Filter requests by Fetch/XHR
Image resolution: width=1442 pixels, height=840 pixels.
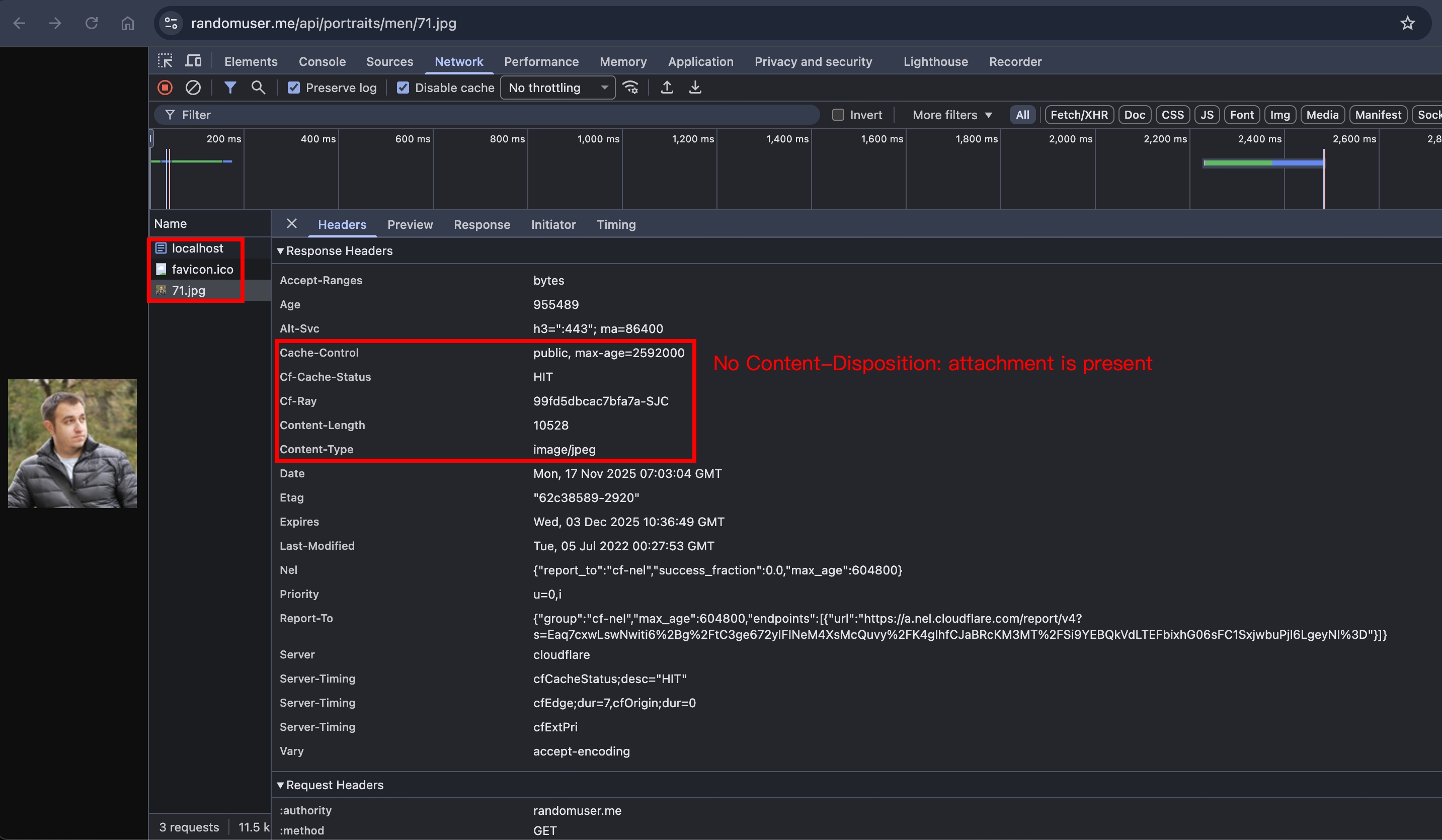click(x=1079, y=115)
